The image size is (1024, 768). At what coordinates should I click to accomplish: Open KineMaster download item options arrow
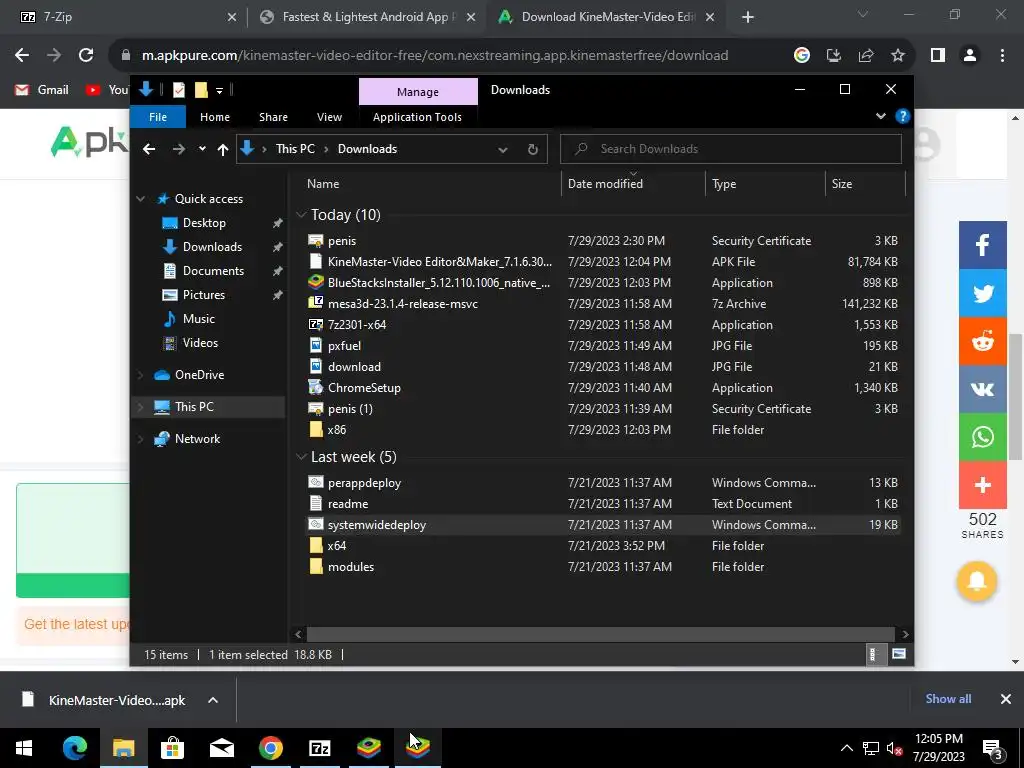213,700
